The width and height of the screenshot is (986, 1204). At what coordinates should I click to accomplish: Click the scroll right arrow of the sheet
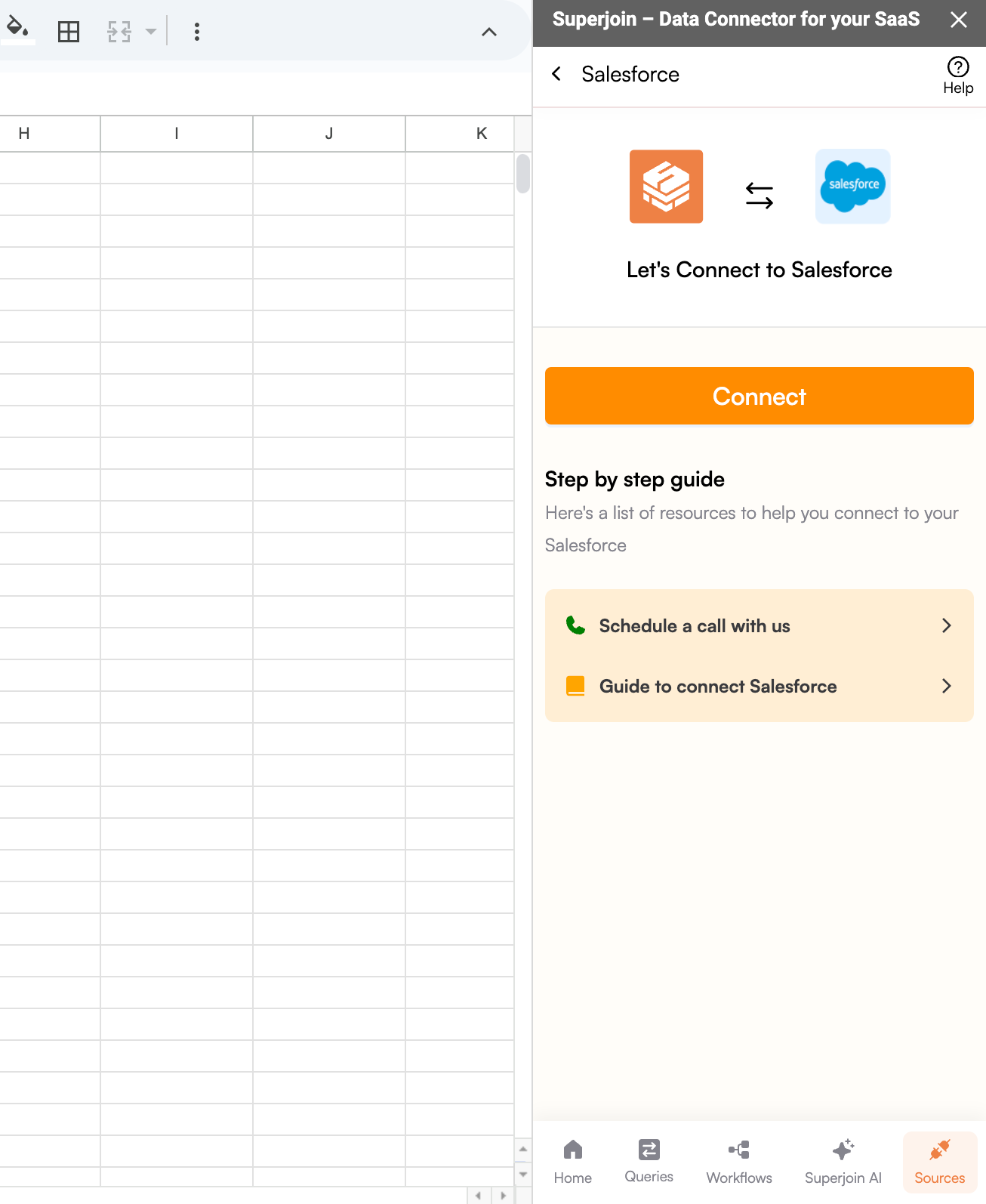click(x=504, y=1196)
